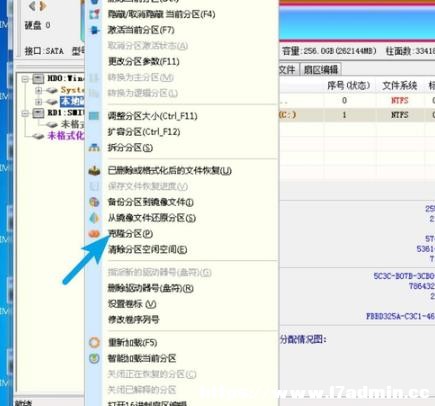The width and height of the screenshot is (435, 406).
Task: Select the purple 未格式化 tree item
Action: (x=66, y=136)
